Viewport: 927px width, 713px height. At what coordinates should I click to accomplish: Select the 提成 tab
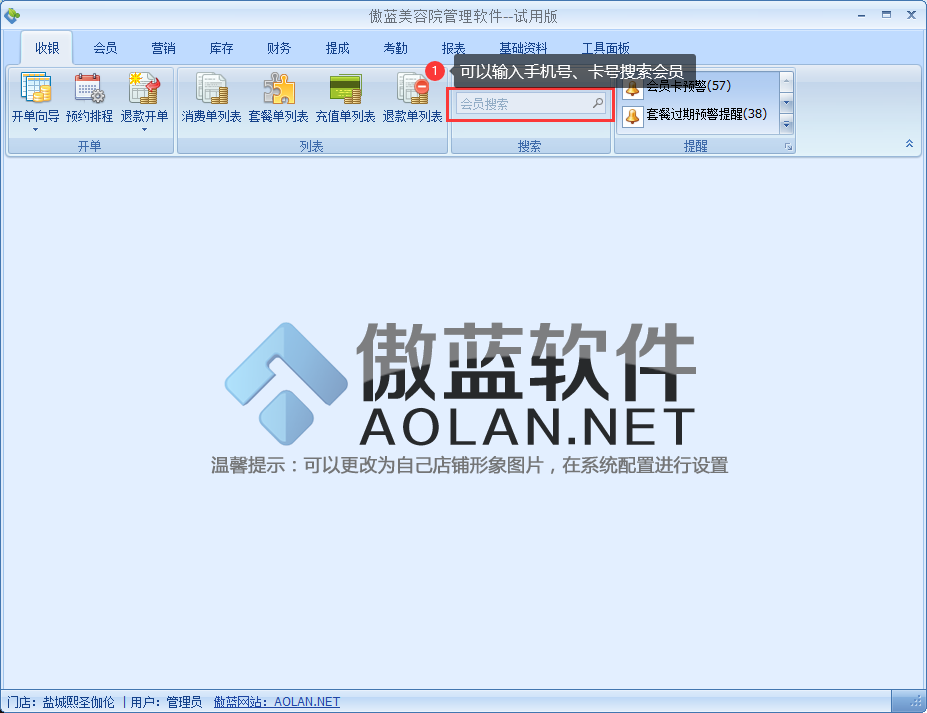pos(337,48)
